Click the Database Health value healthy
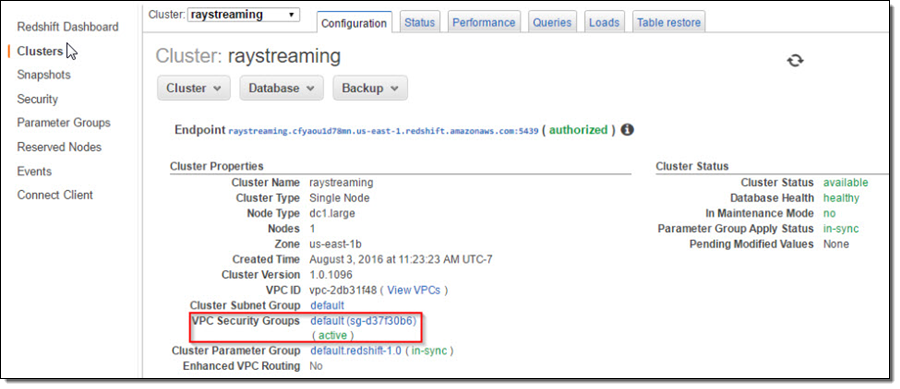This screenshot has width=900, height=389. [841, 198]
